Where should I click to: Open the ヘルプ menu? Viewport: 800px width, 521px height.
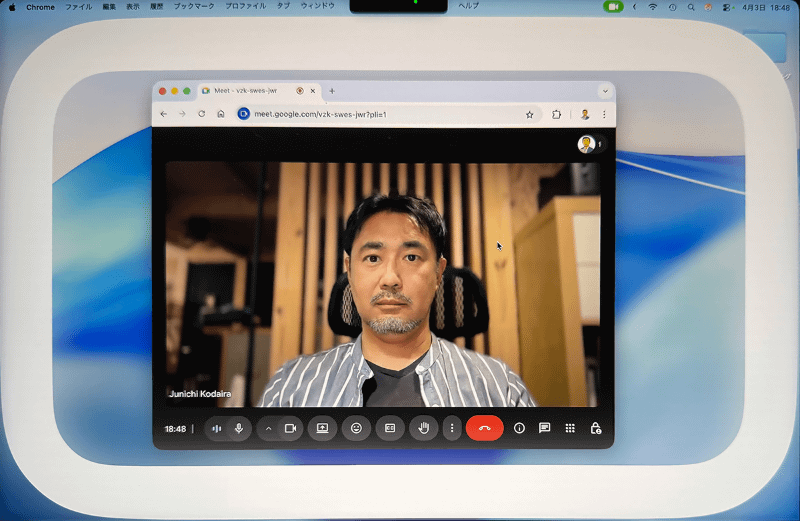pyautogui.click(x=469, y=6)
